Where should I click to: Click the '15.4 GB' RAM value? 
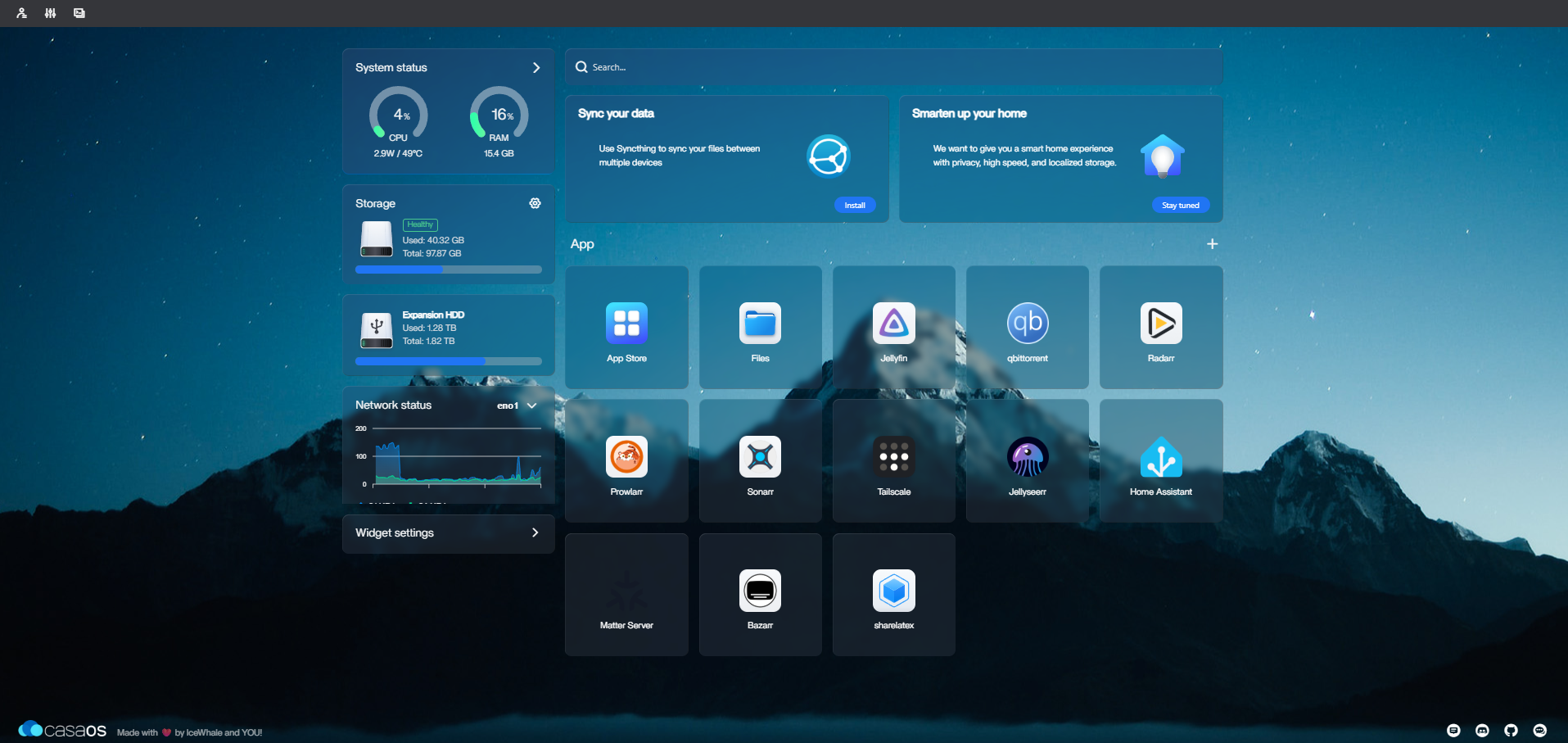point(499,153)
